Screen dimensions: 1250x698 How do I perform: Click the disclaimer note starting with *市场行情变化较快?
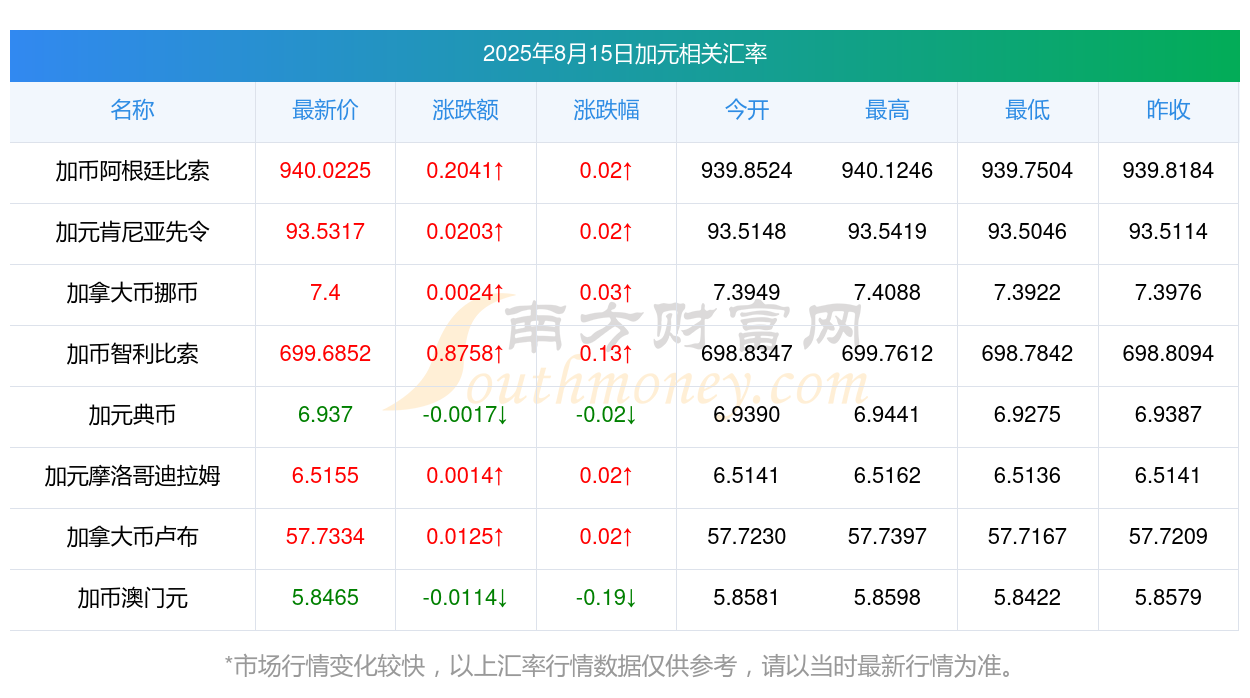click(x=625, y=666)
